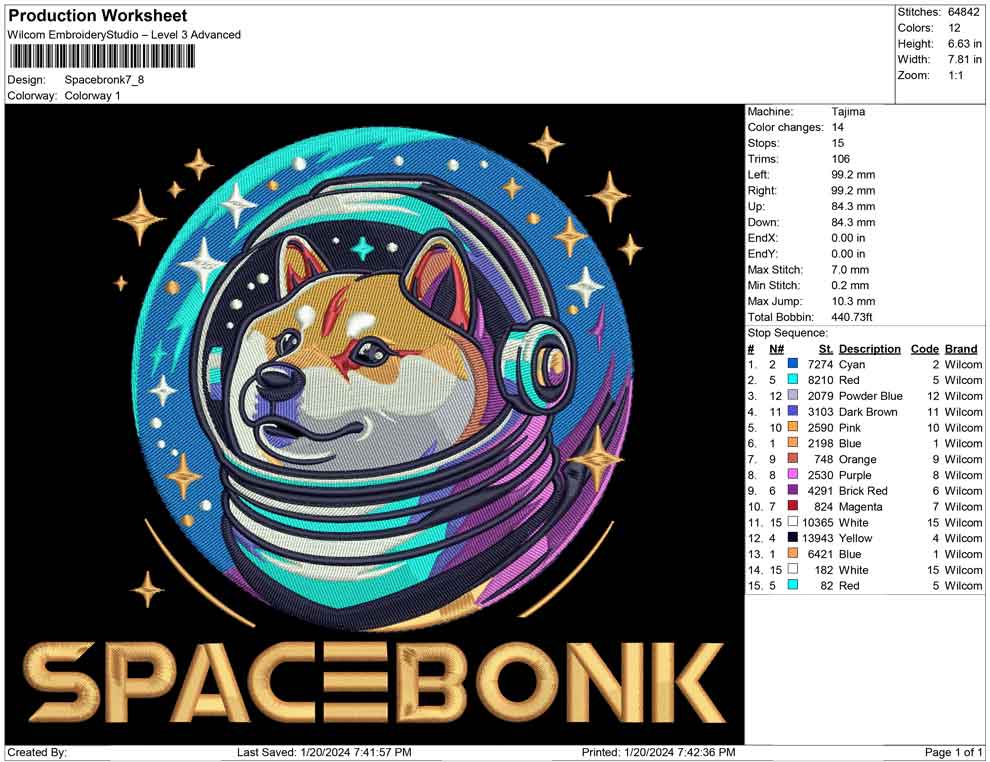The height and width of the screenshot is (762, 990).
Task: Click the embroidered Spacebonk design preview
Action: pos(374,424)
